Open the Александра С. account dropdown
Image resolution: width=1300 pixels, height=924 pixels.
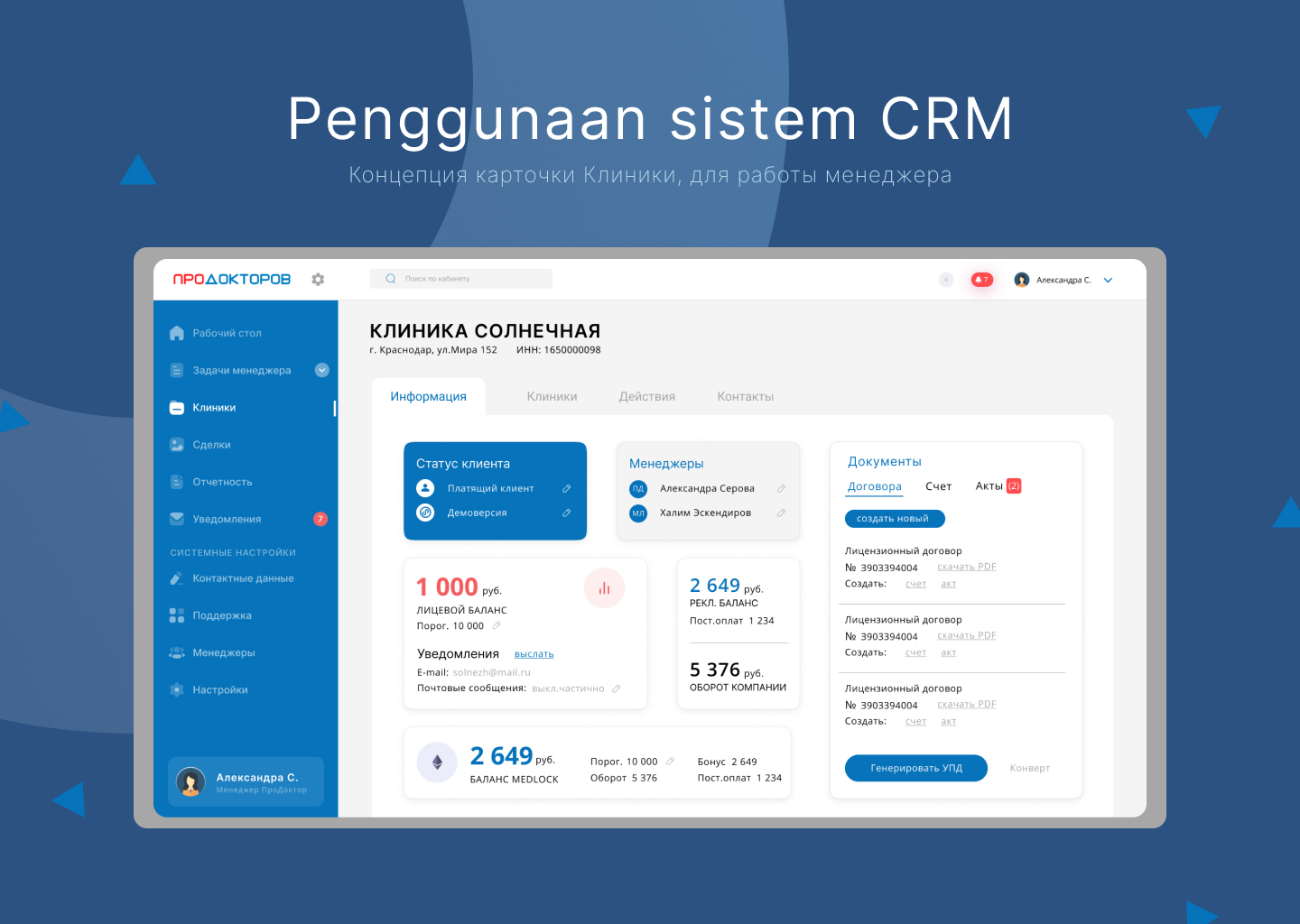pyautogui.click(x=1109, y=280)
